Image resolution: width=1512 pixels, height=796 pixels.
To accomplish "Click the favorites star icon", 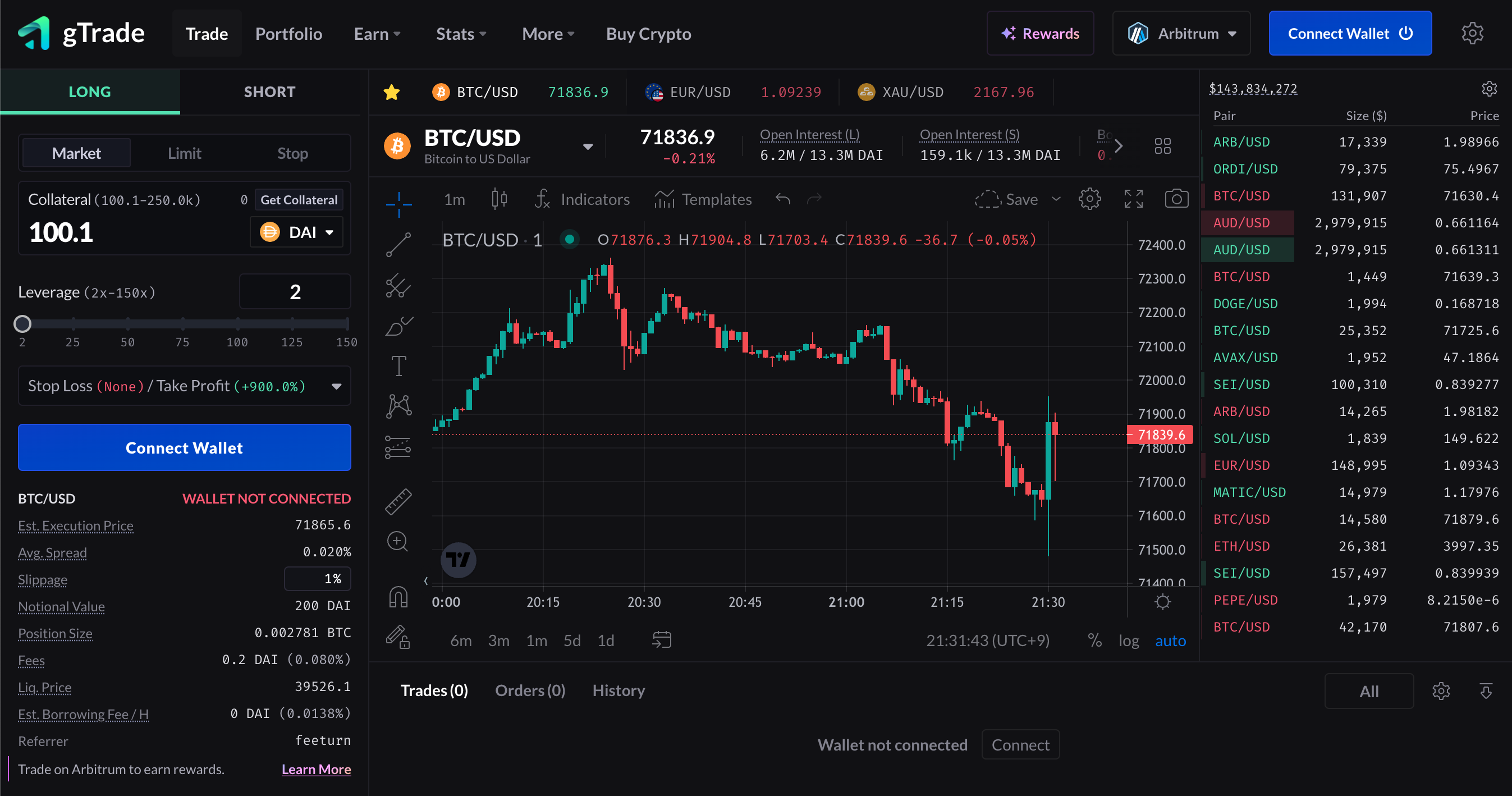I will pyautogui.click(x=392, y=92).
